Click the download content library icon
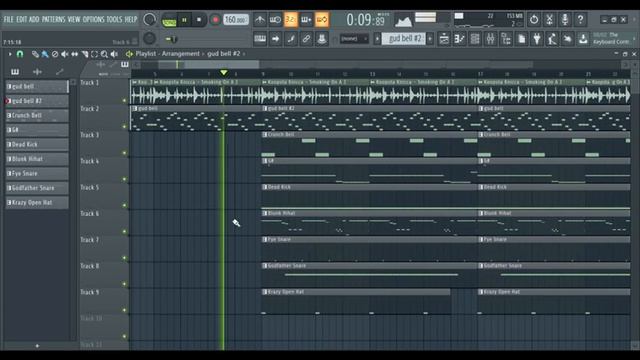640x360 pixels. pyautogui.click(x=583, y=39)
